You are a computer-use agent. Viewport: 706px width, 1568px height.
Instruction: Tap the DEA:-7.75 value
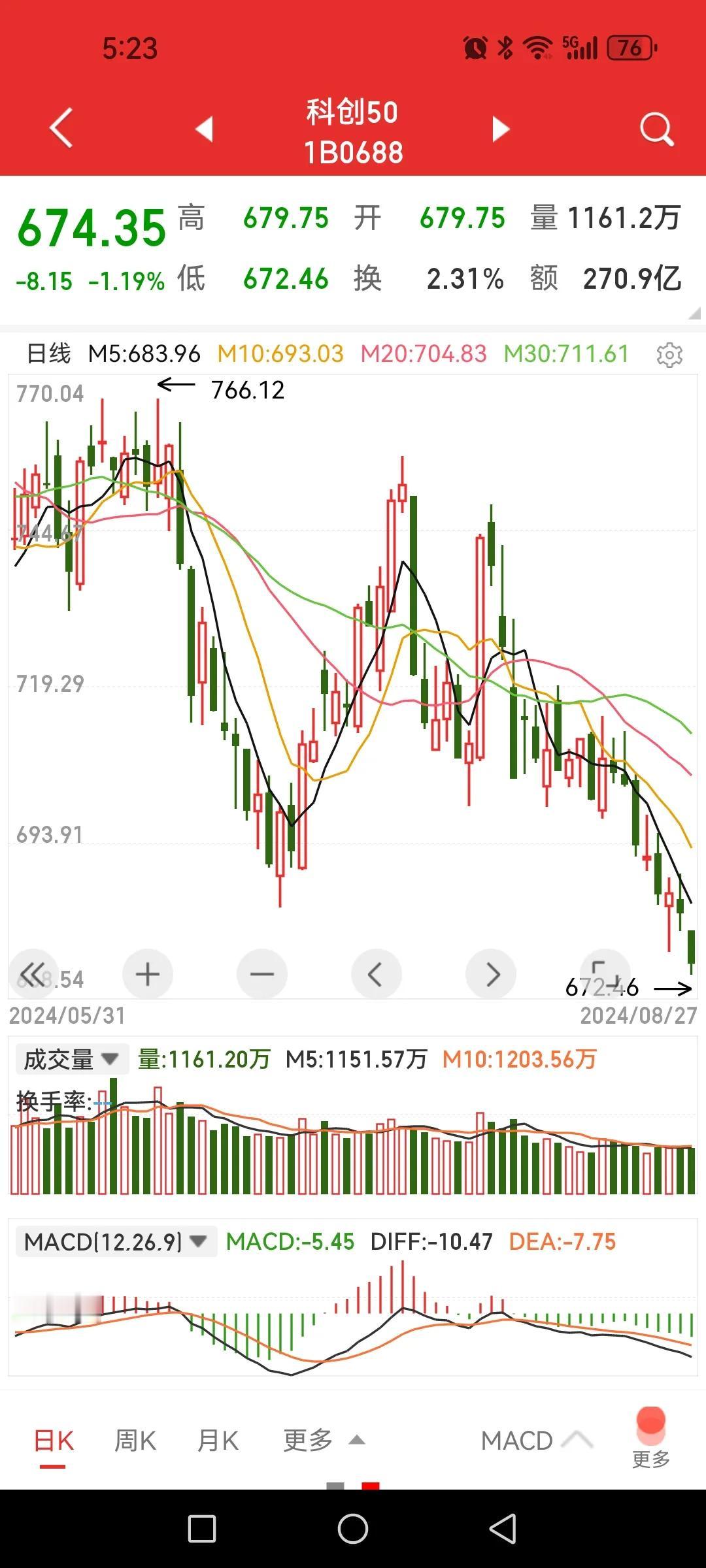(562, 1241)
